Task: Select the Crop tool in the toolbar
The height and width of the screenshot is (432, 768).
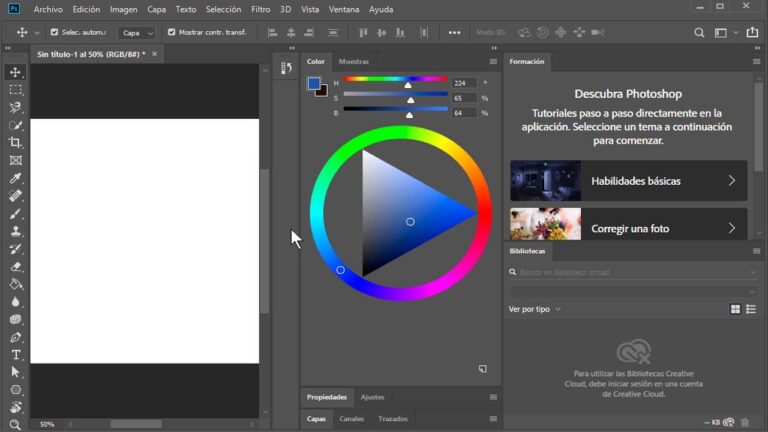Action: tap(15, 143)
